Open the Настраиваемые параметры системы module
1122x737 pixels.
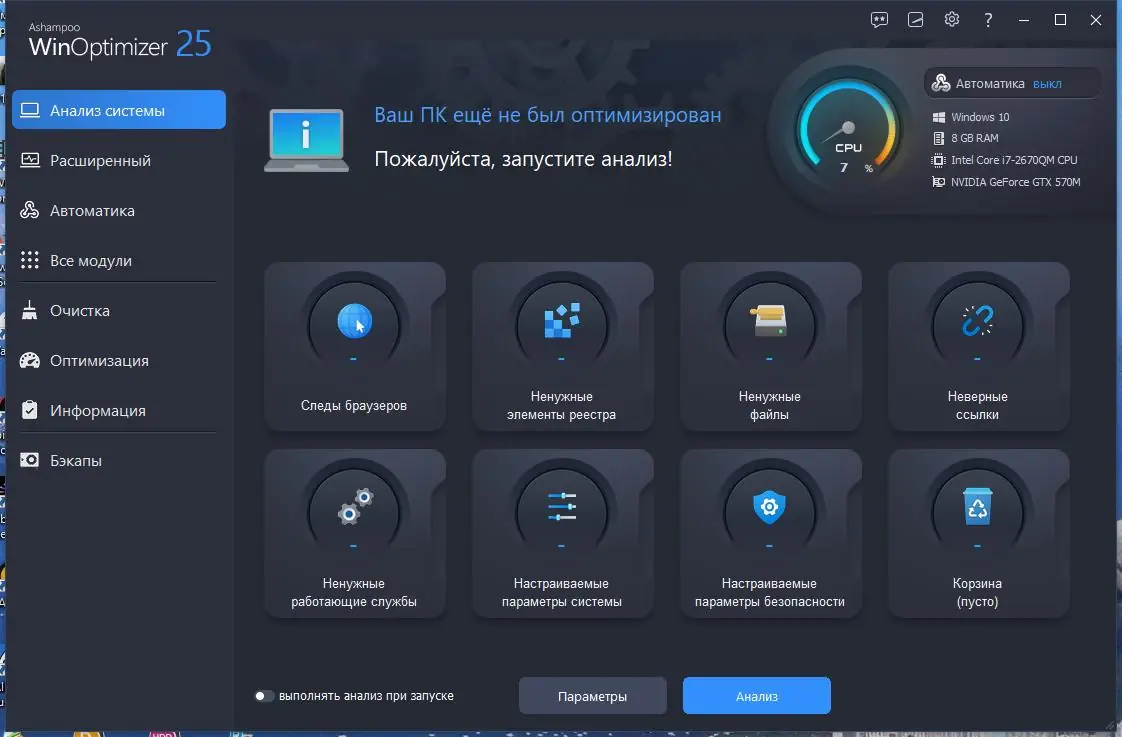click(562, 533)
